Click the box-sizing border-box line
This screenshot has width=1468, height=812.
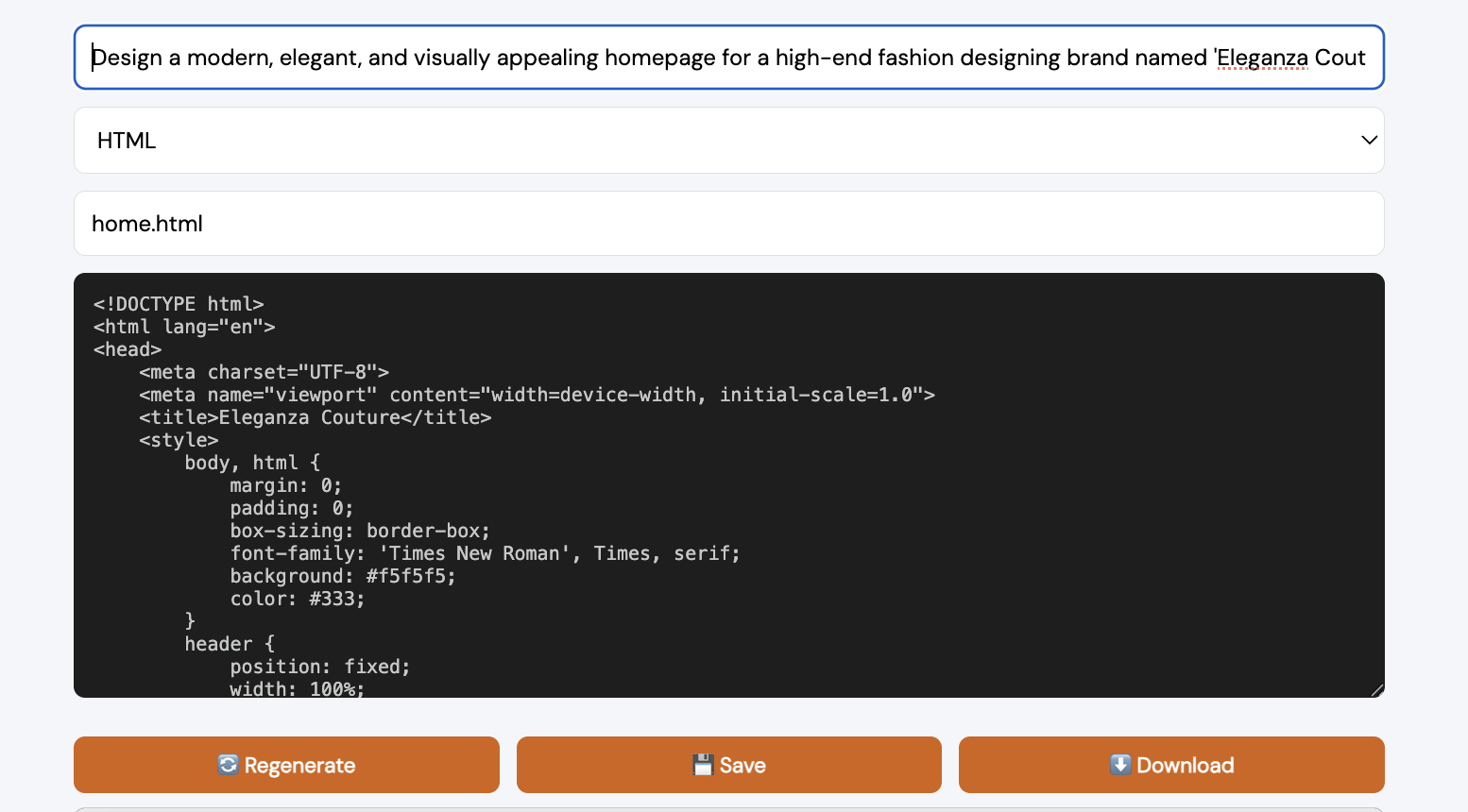(360, 531)
